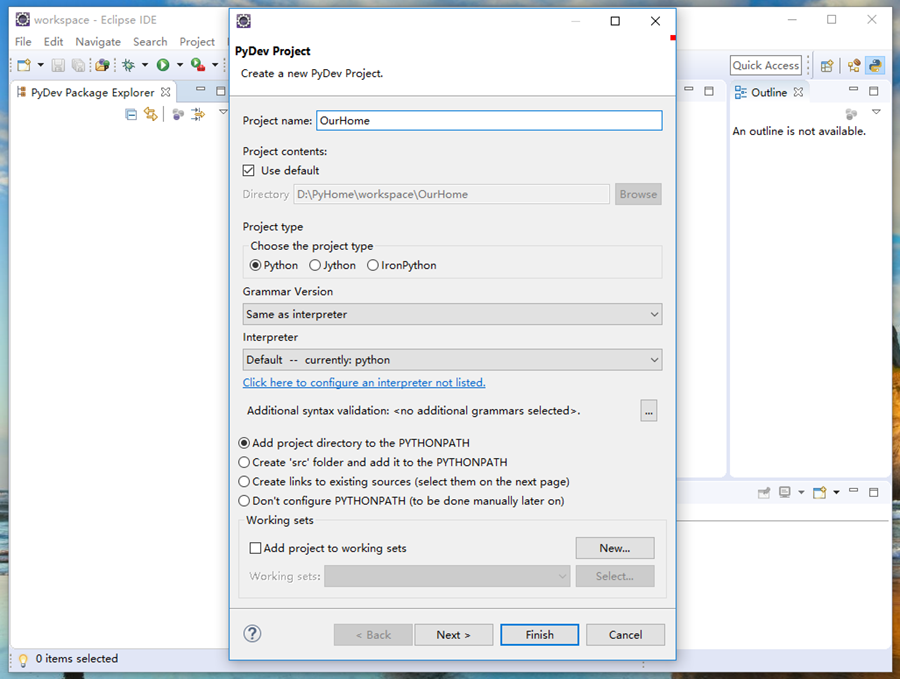Click link to configure an interpreter not listed
Screen dimensions: 900x679
point(364,383)
